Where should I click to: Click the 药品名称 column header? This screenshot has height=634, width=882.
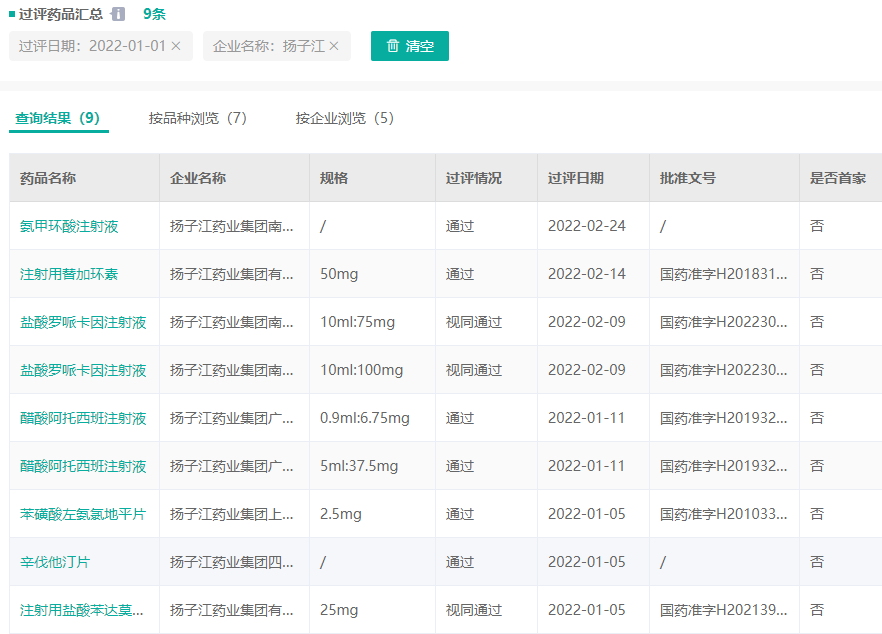(48, 178)
